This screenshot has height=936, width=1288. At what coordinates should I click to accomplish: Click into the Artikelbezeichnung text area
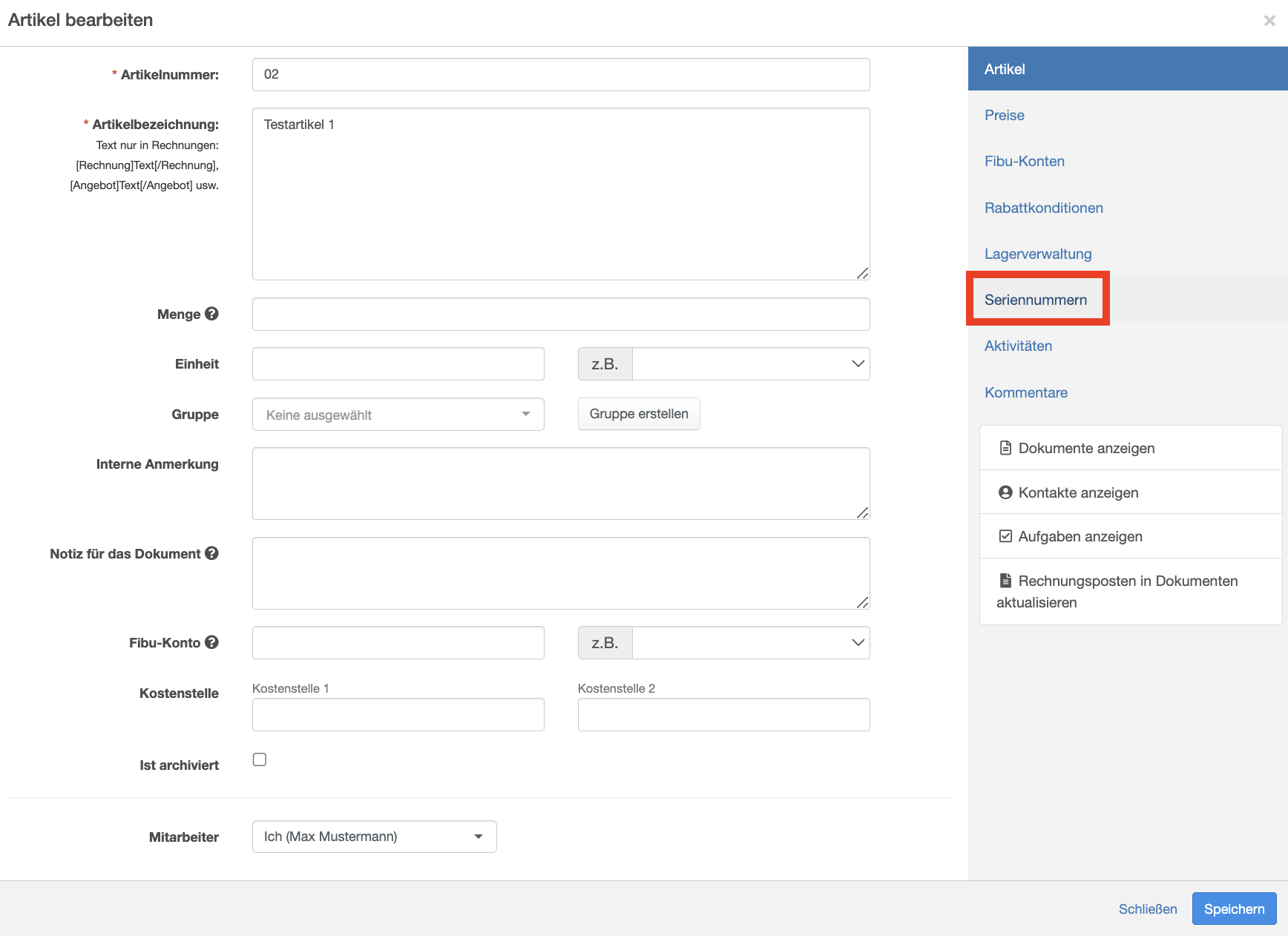(561, 194)
